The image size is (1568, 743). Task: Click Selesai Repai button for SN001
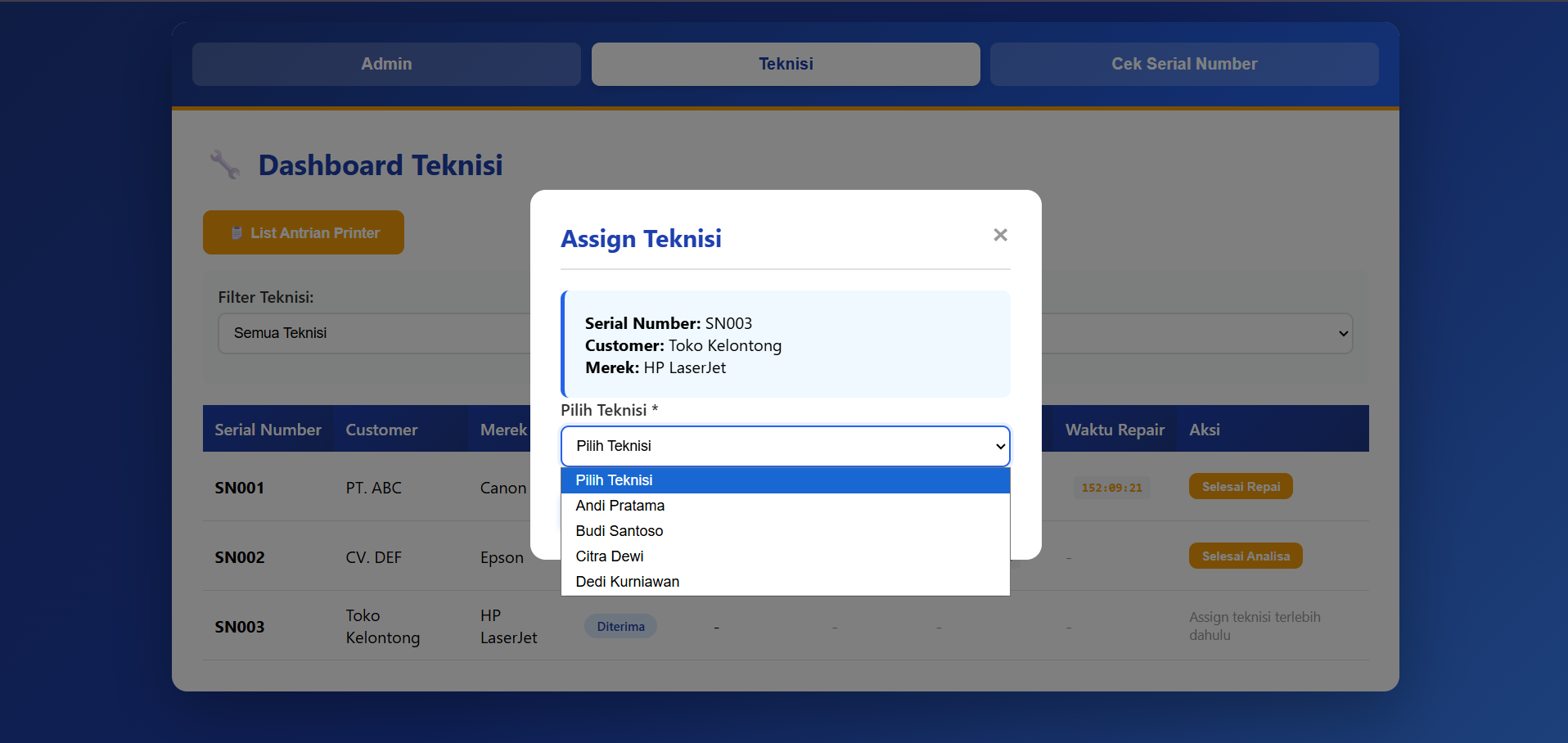(1240, 487)
